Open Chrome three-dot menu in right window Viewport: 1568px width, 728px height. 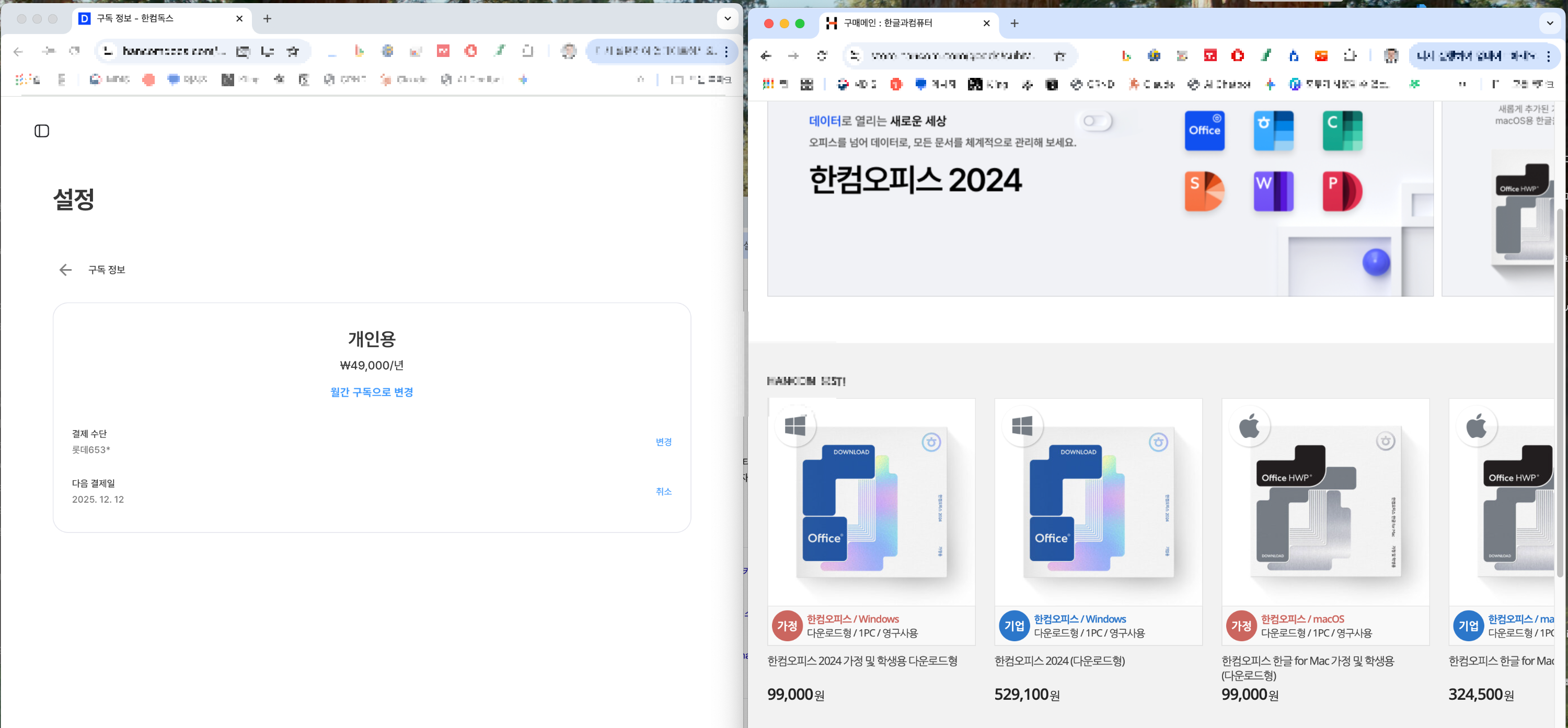point(1549,56)
